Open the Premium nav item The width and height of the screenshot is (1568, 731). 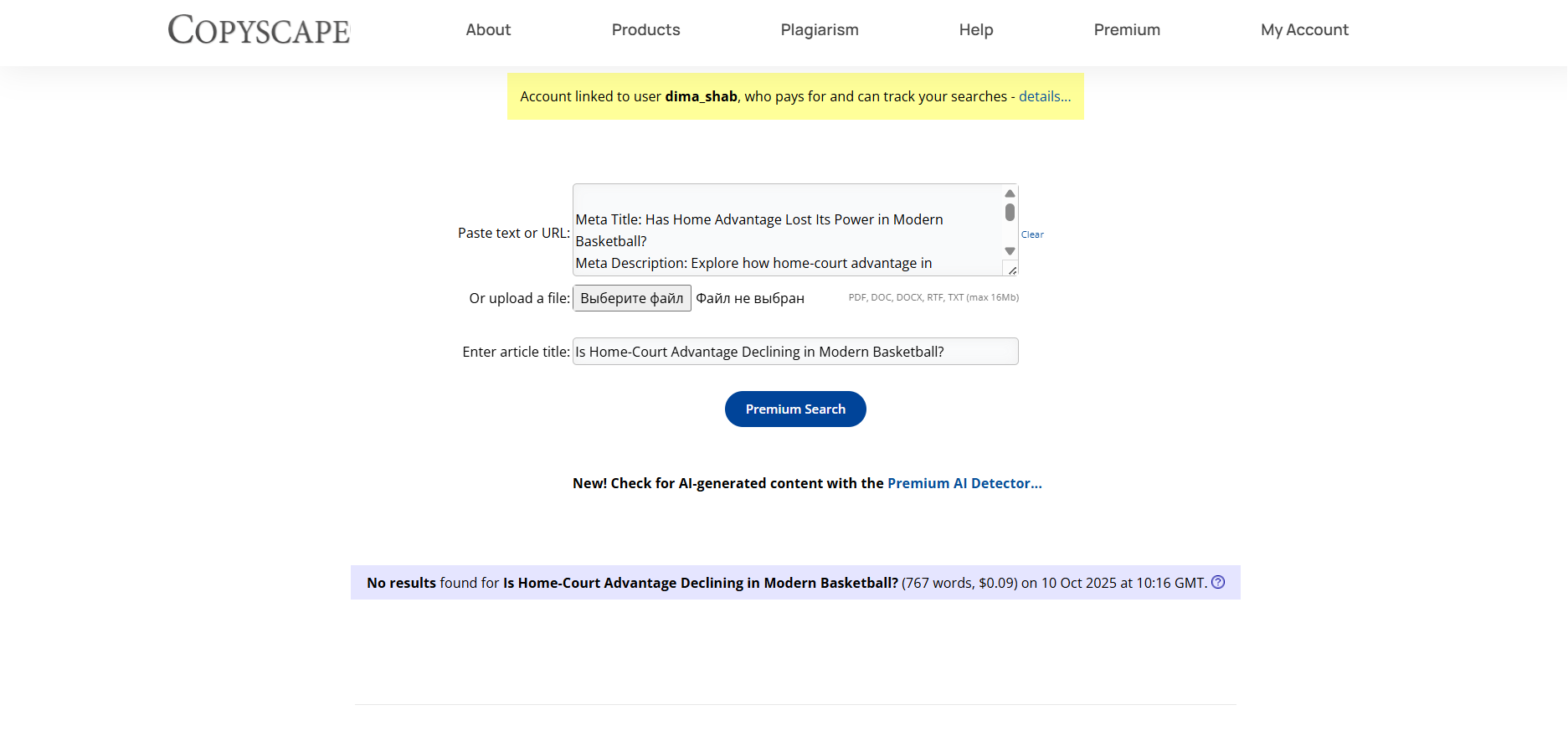1126,30
